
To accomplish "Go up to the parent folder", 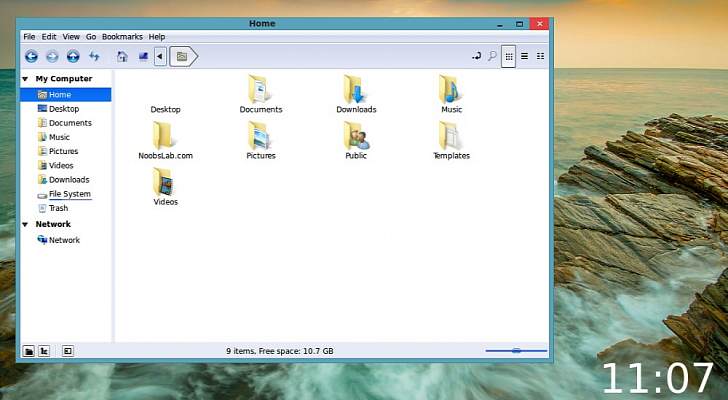I will coord(73,57).
